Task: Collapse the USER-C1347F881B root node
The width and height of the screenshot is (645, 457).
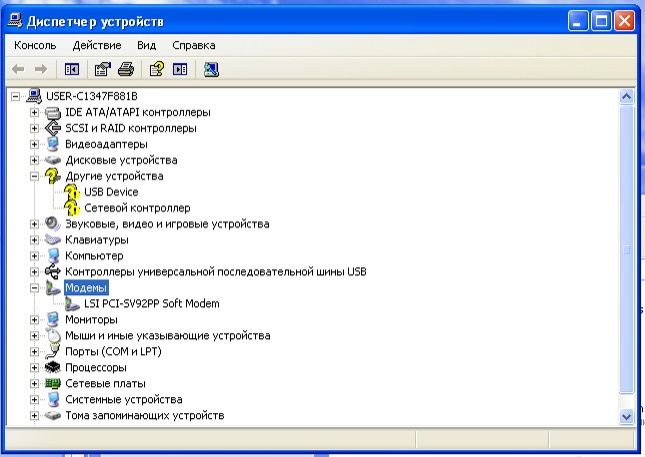Action: click(15, 97)
